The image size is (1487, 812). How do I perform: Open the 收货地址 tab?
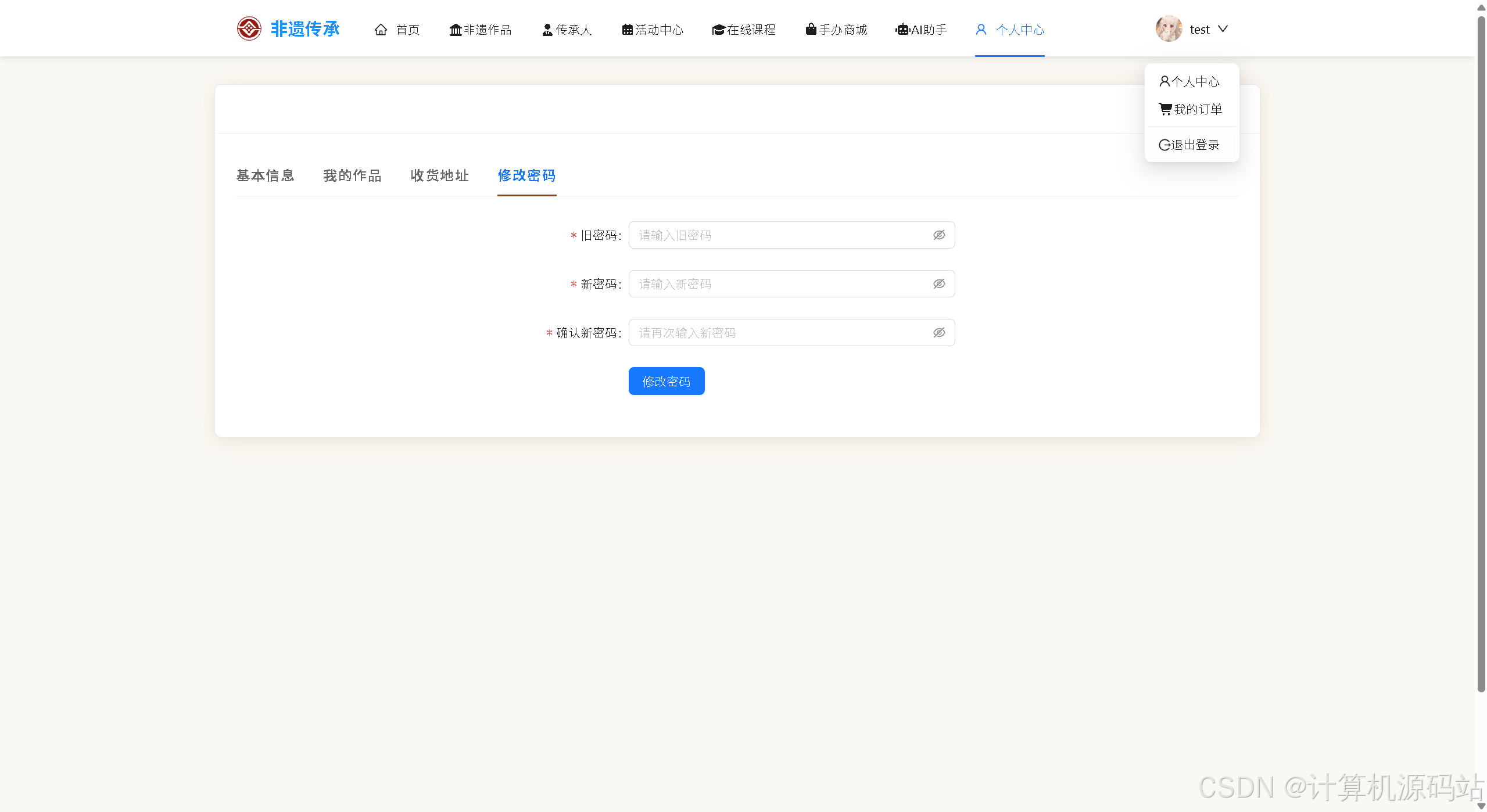pyautogui.click(x=440, y=175)
